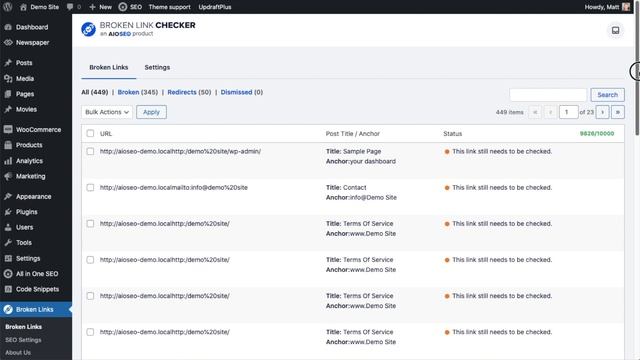Click the WooCommerce icon
Screen dimensions: 640x360
[x=8, y=129]
